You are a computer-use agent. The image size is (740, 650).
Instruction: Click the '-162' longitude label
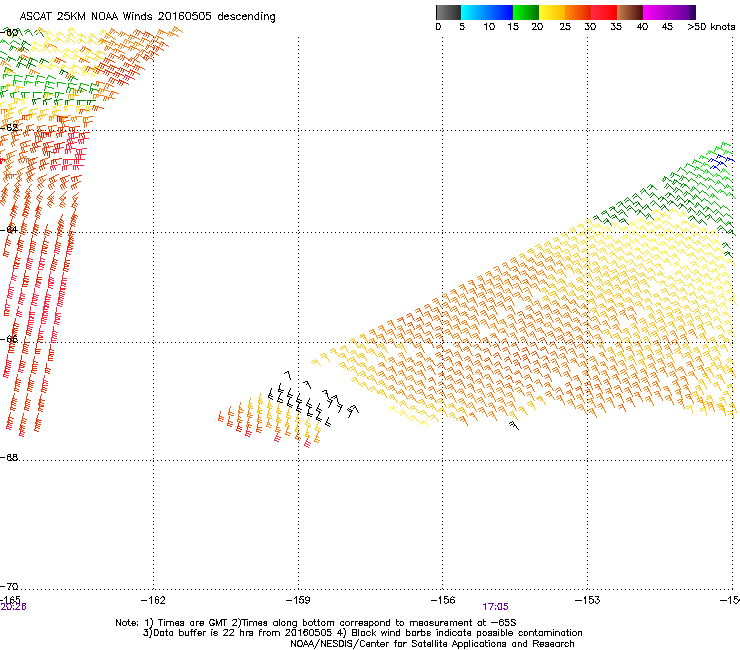153,600
